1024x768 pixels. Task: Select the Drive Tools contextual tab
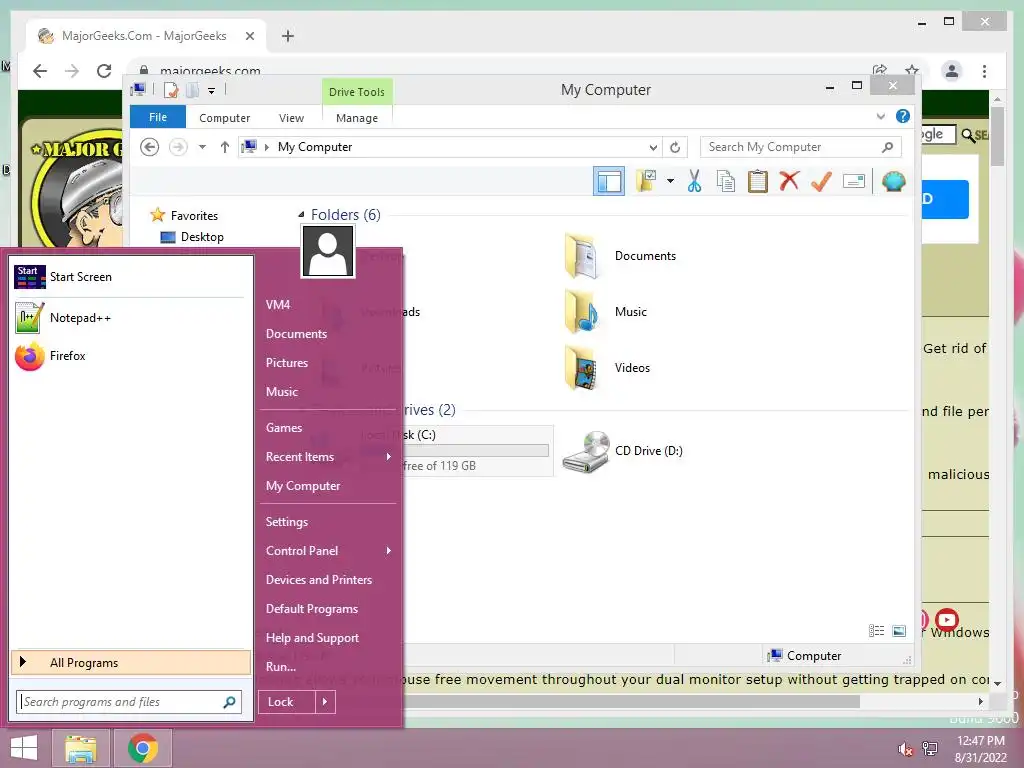(357, 92)
